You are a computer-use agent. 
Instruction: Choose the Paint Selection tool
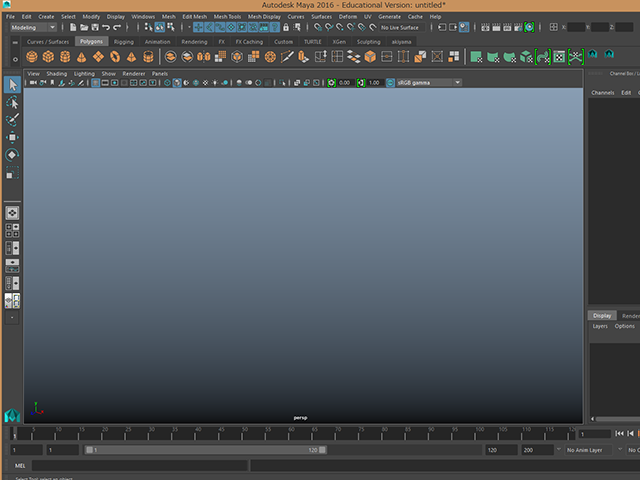12,120
